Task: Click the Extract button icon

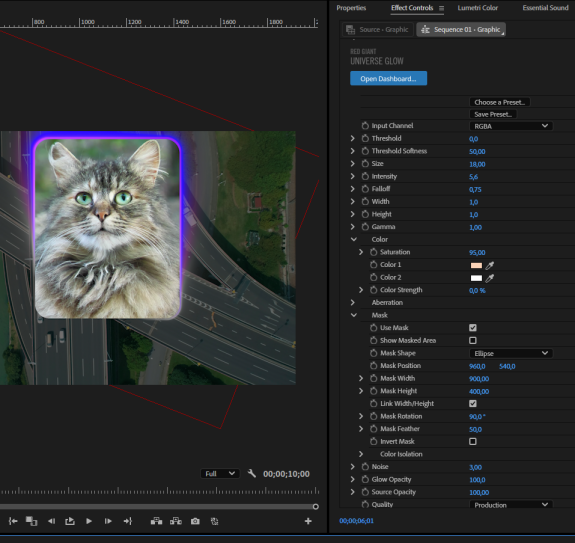Action: coord(176,521)
